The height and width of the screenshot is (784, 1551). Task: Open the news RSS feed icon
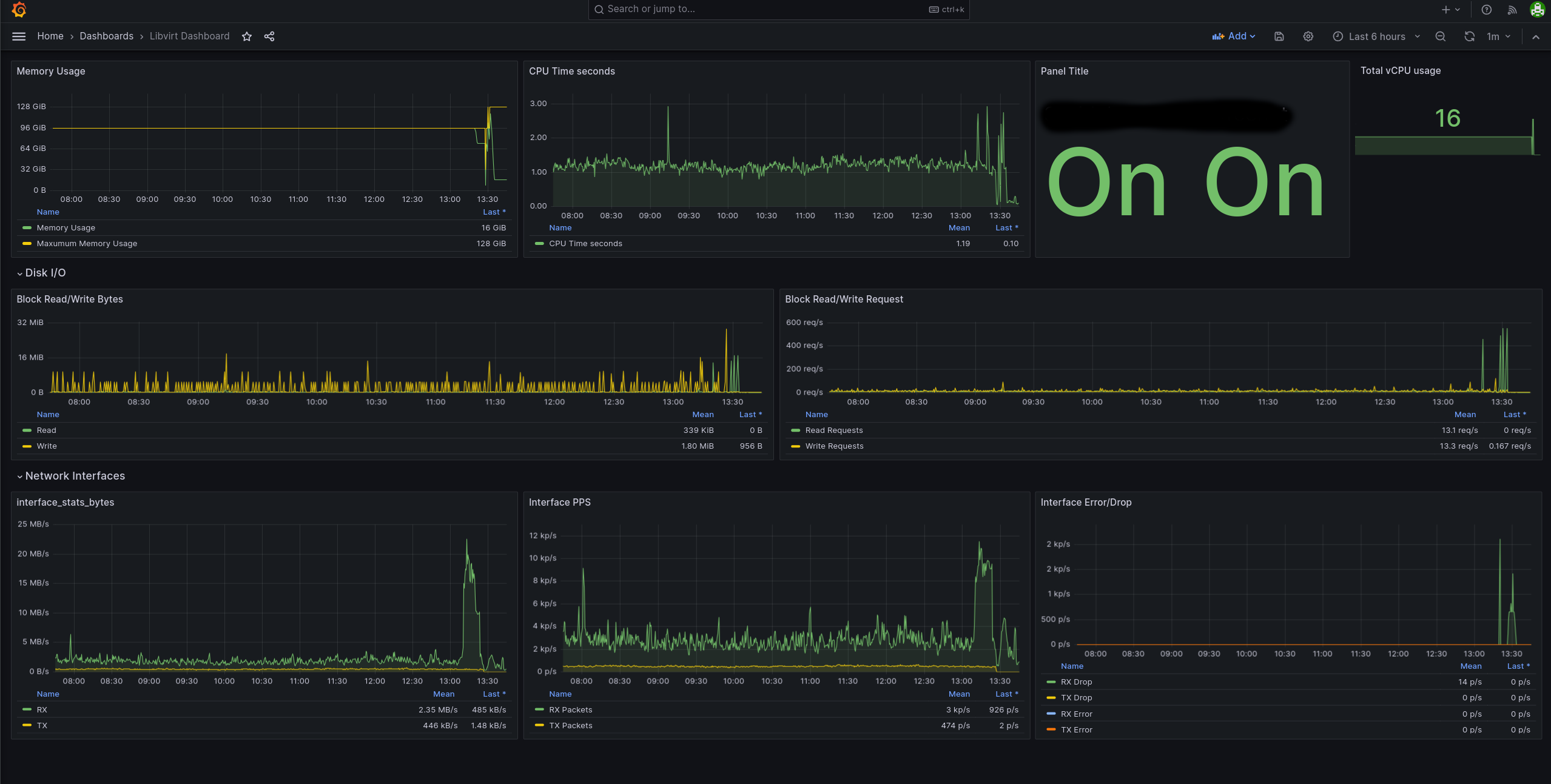[1512, 10]
